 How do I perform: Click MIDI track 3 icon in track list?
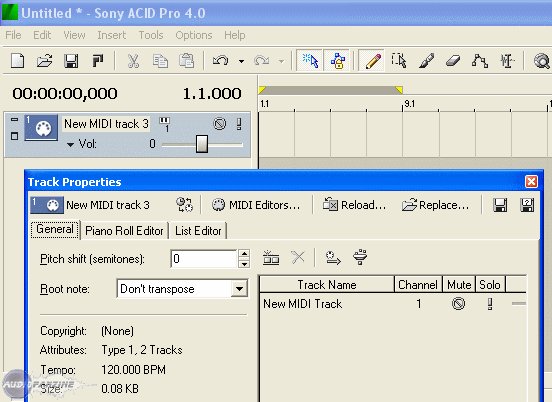point(41,127)
